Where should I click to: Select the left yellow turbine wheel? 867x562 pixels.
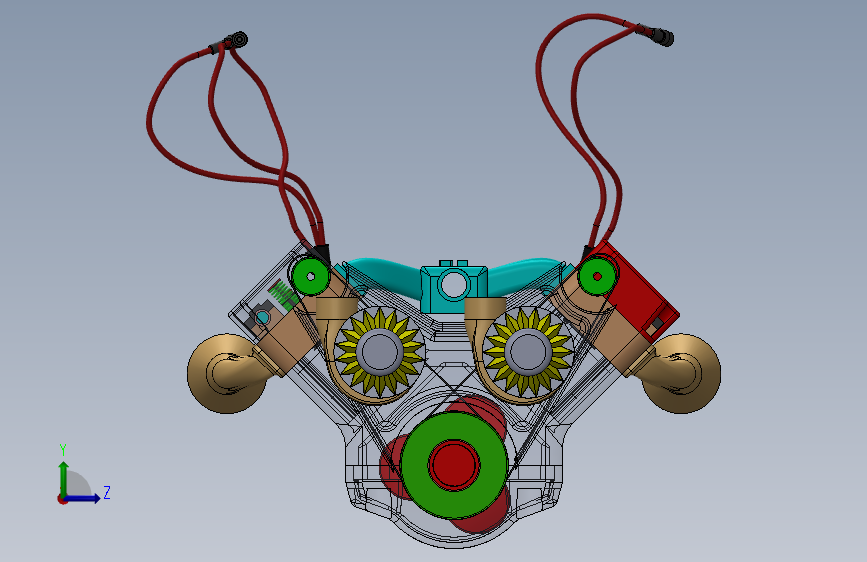pyautogui.click(x=380, y=352)
